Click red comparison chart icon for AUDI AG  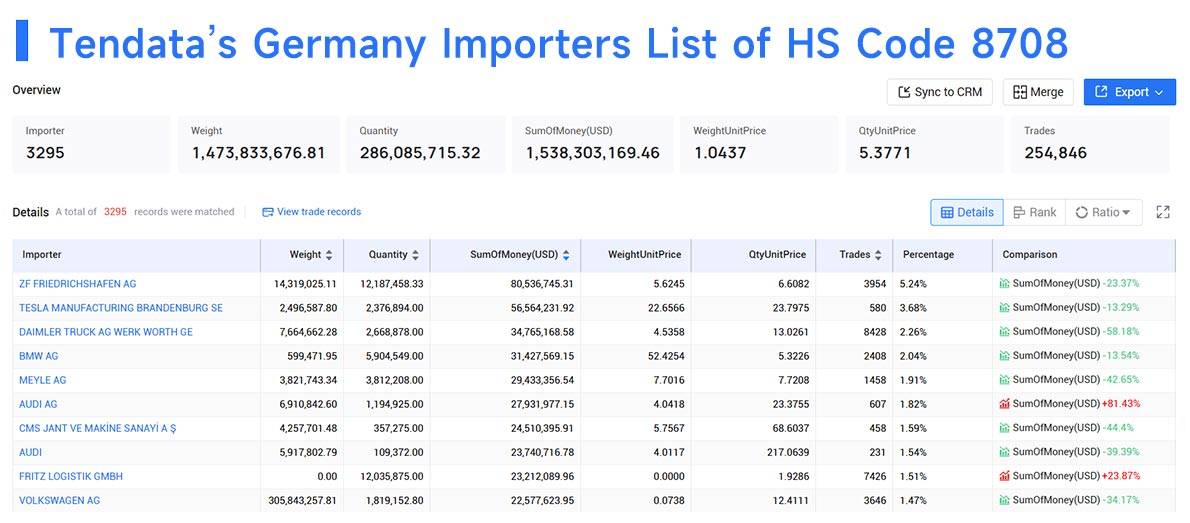point(1005,405)
